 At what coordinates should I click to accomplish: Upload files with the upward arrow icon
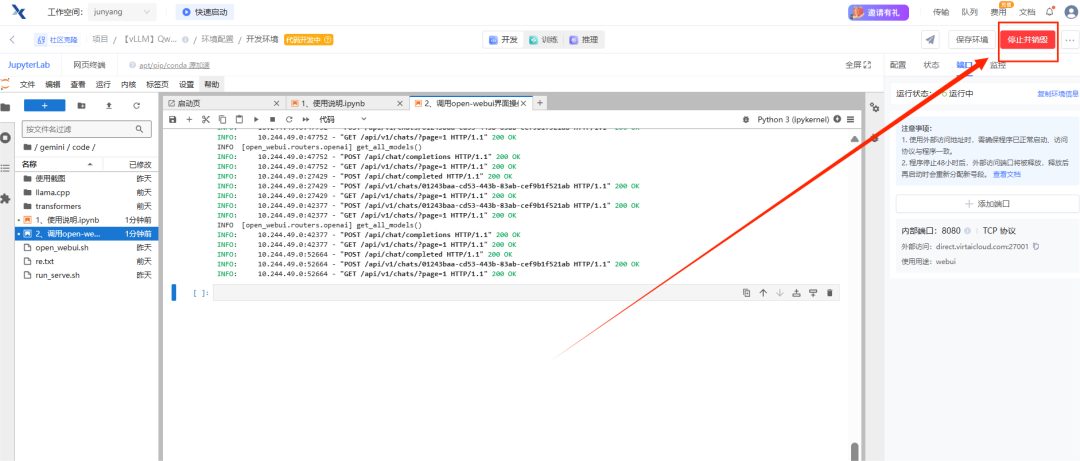[109, 105]
